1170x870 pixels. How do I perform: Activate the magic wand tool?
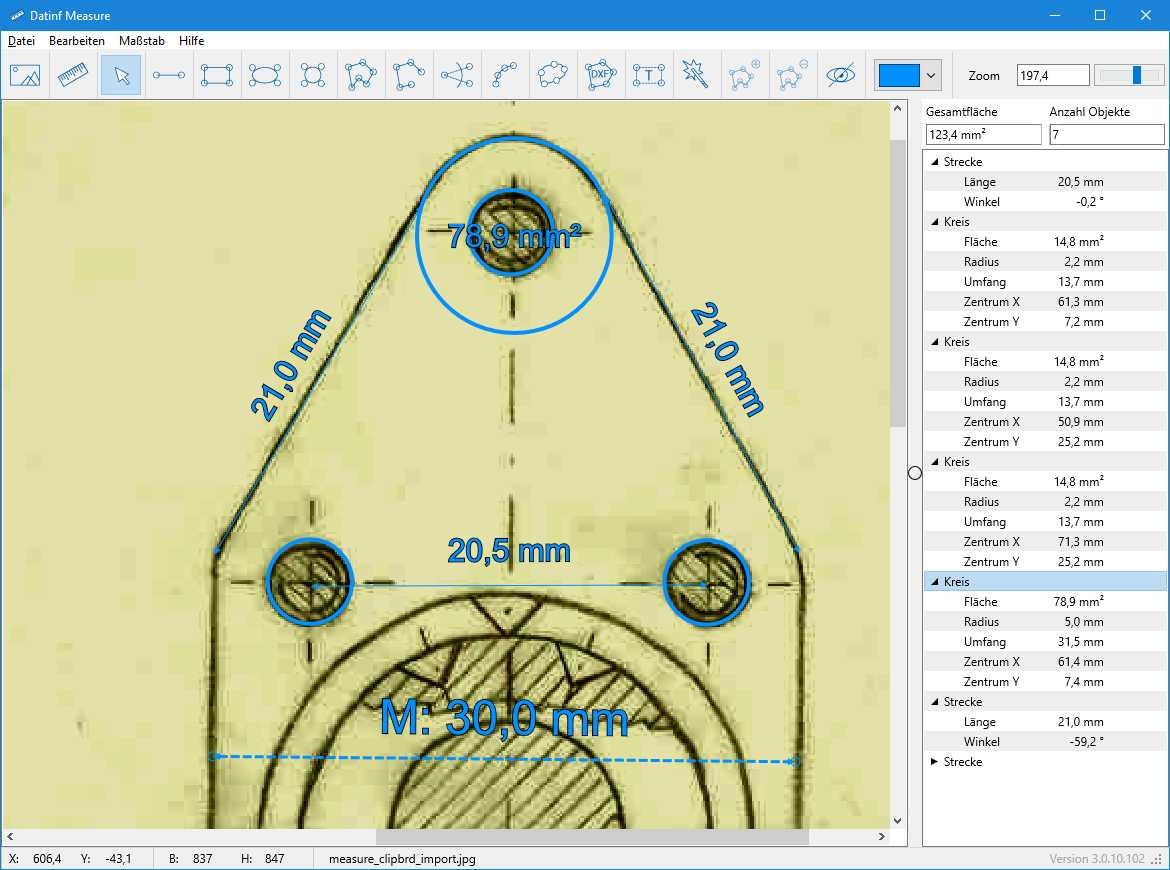point(697,75)
